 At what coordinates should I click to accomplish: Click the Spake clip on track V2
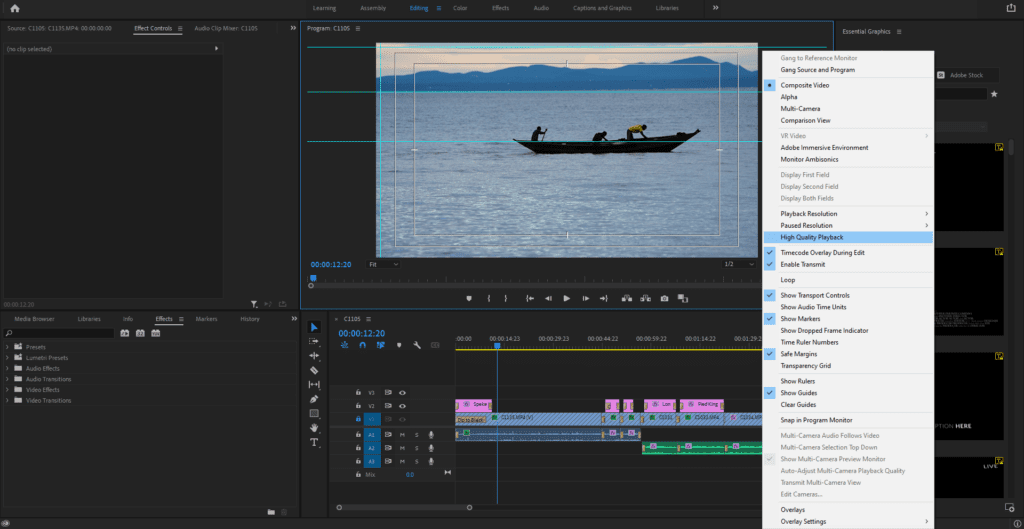click(x=473, y=405)
